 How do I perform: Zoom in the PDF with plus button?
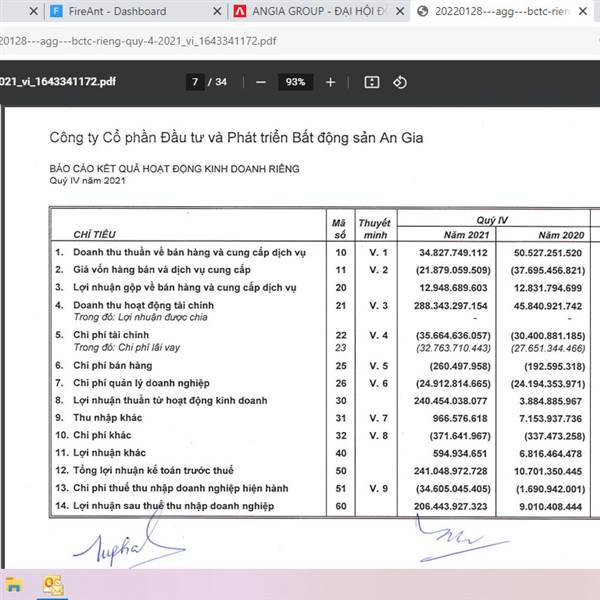pyautogui.click(x=331, y=82)
